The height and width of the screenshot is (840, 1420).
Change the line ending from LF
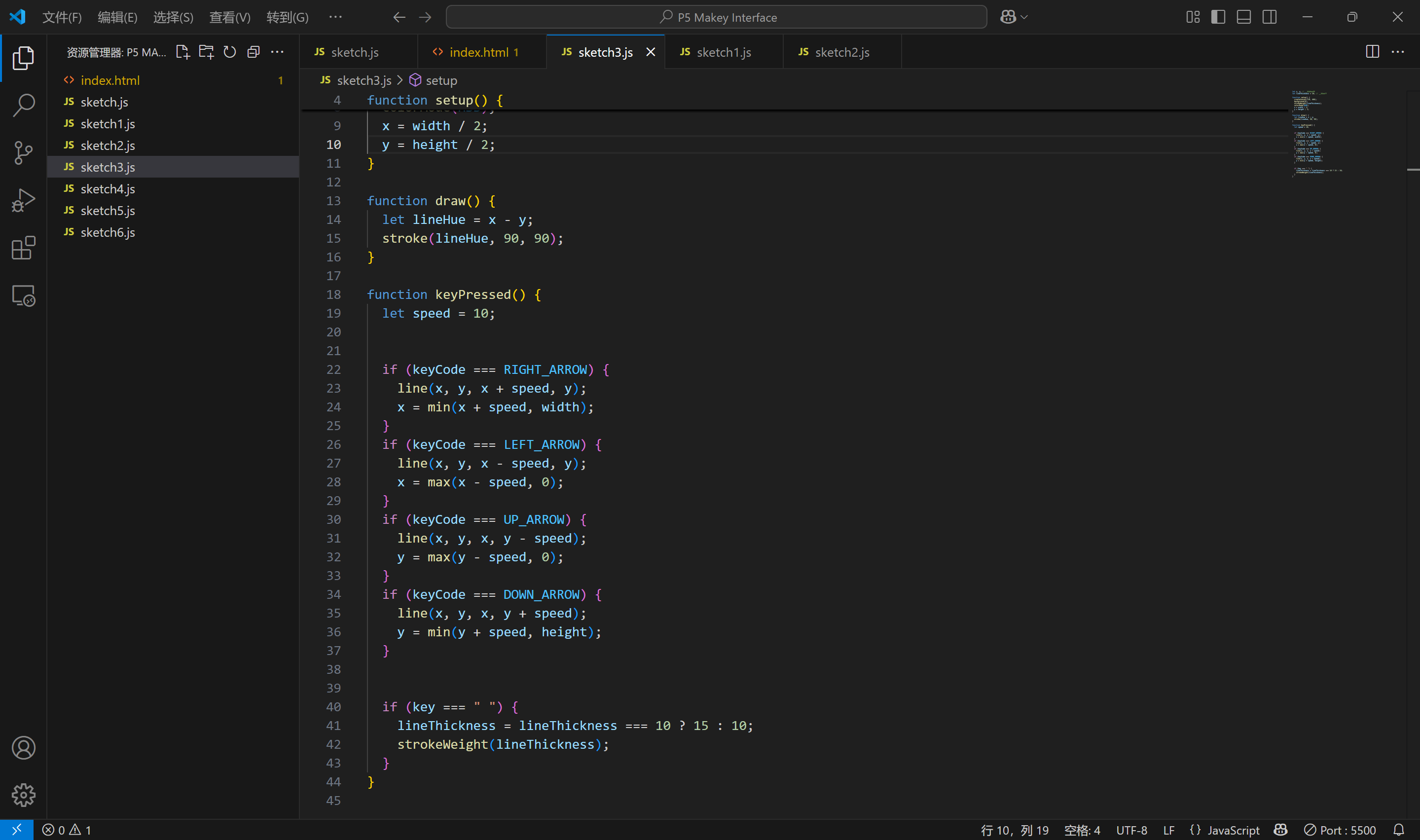tap(1169, 830)
